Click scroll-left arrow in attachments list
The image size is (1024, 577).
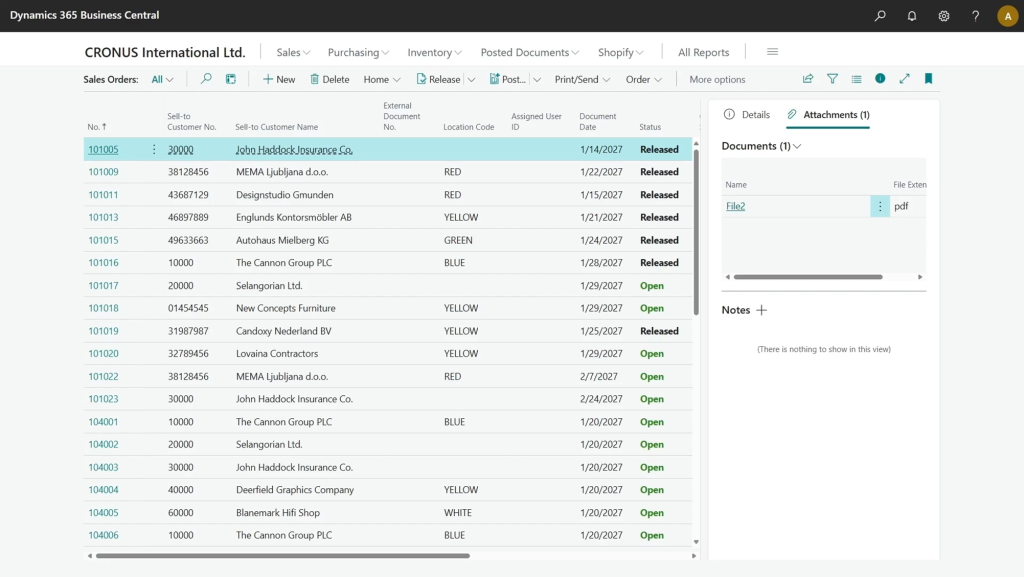click(728, 277)
